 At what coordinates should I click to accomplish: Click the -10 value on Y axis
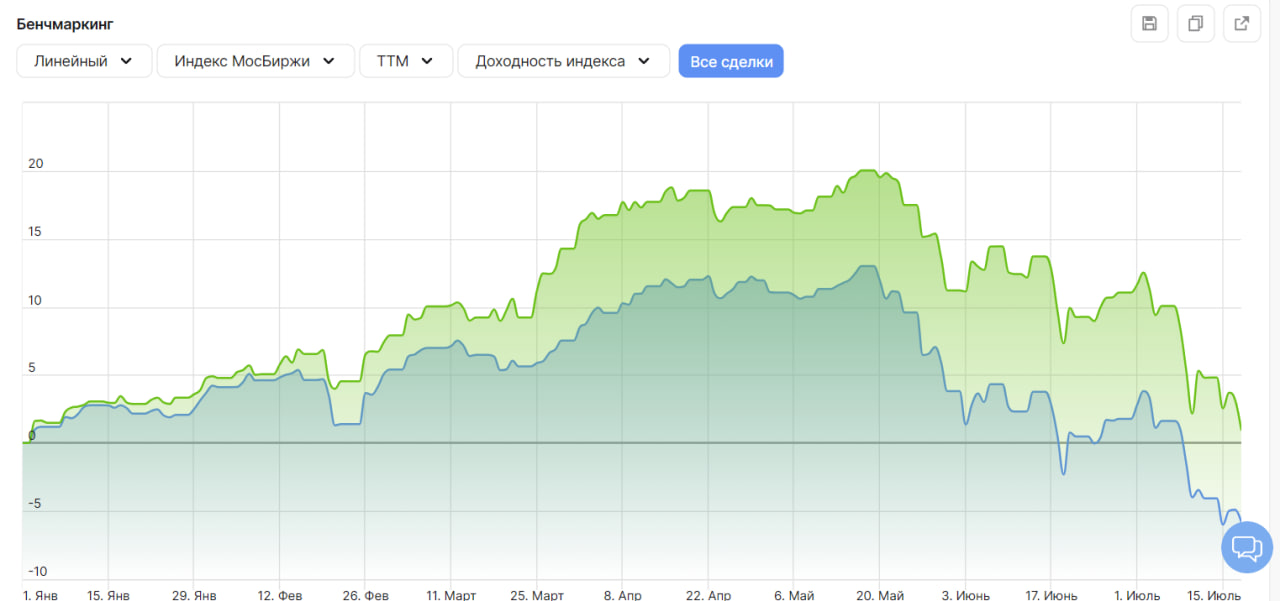point(37,572)
